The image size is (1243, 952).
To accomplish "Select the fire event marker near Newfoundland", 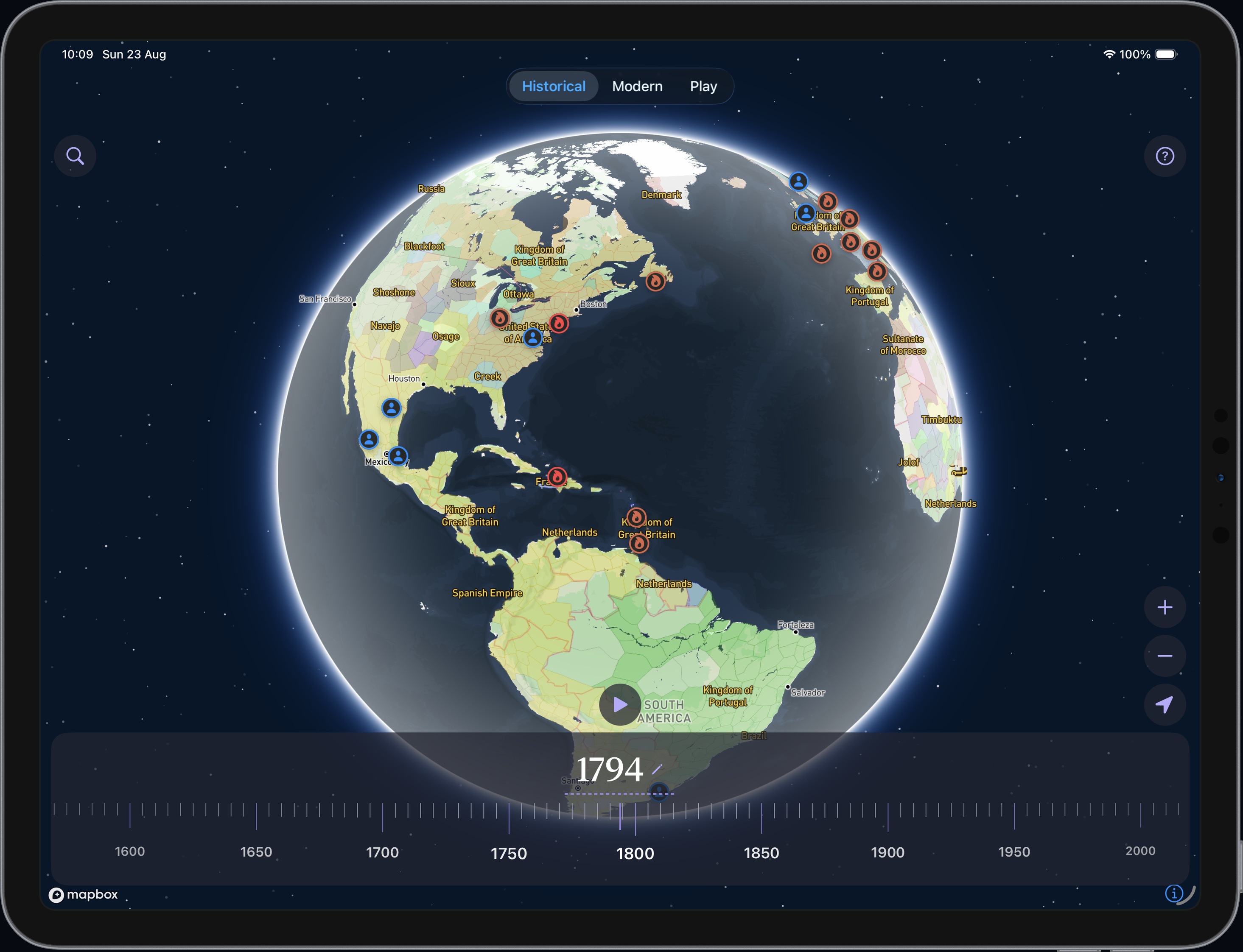I will click(655, 281).
